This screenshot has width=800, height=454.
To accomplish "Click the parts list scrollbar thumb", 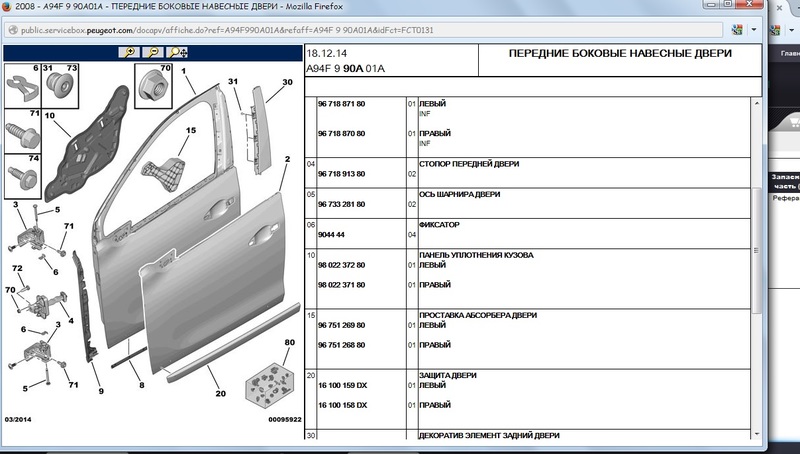I will coord(757,250).
